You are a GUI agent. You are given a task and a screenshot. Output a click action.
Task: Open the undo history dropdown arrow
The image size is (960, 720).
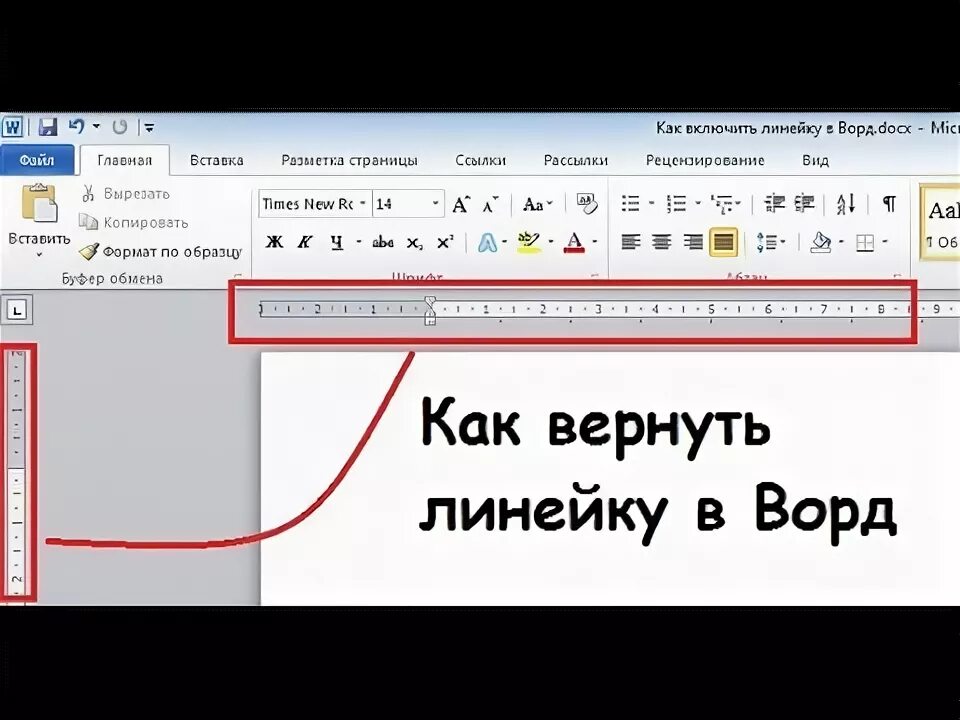point(96,127)
